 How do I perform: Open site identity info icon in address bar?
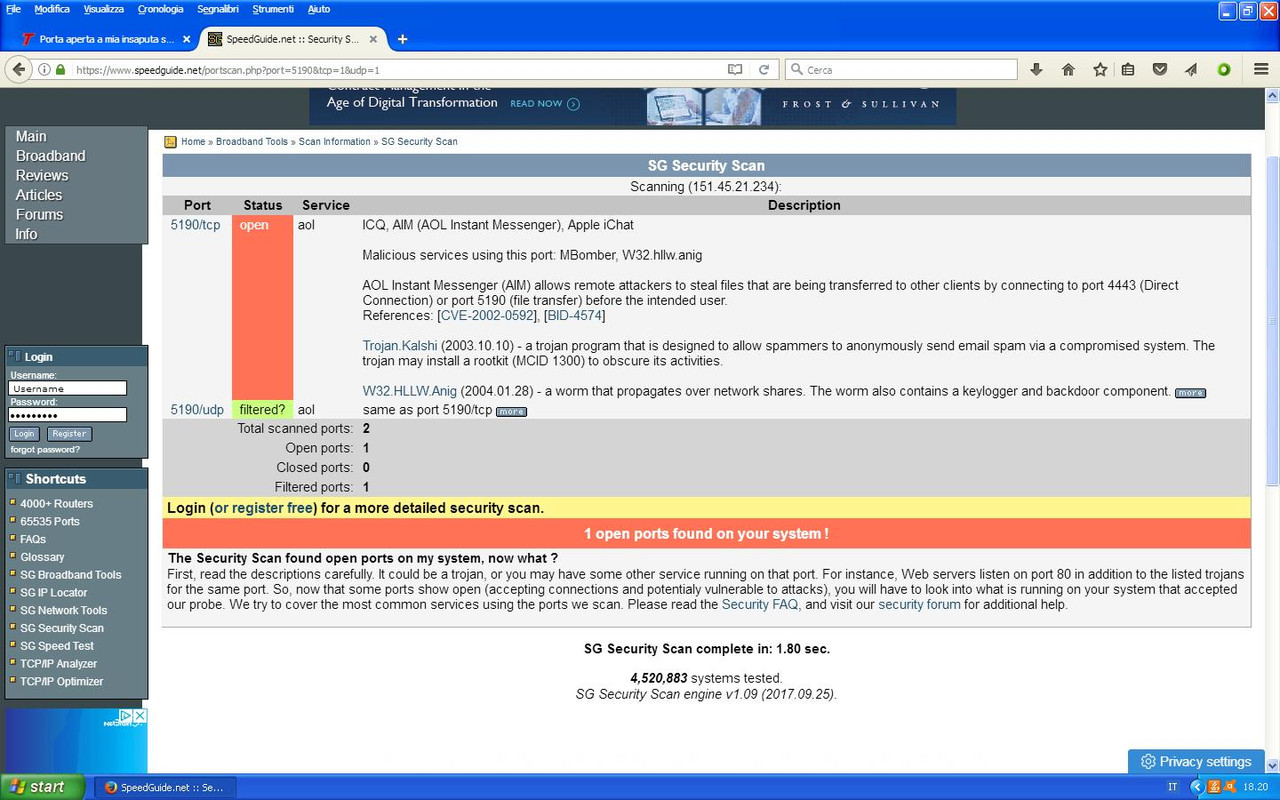(x=44, y=70)
